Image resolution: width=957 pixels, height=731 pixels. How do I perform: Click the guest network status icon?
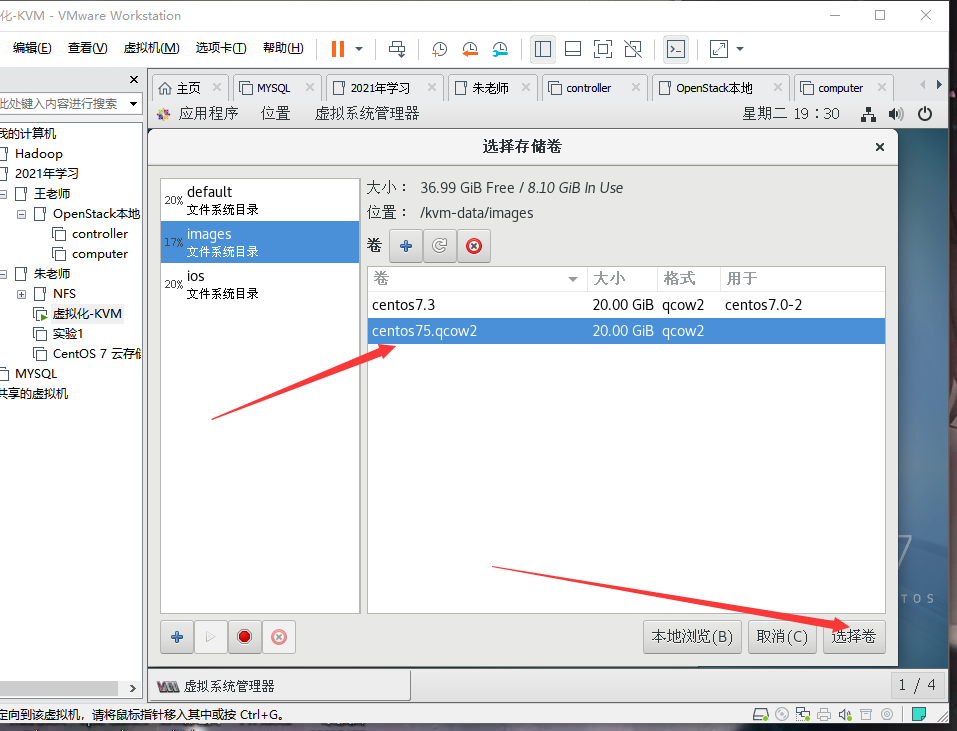[x=868, y=114]
